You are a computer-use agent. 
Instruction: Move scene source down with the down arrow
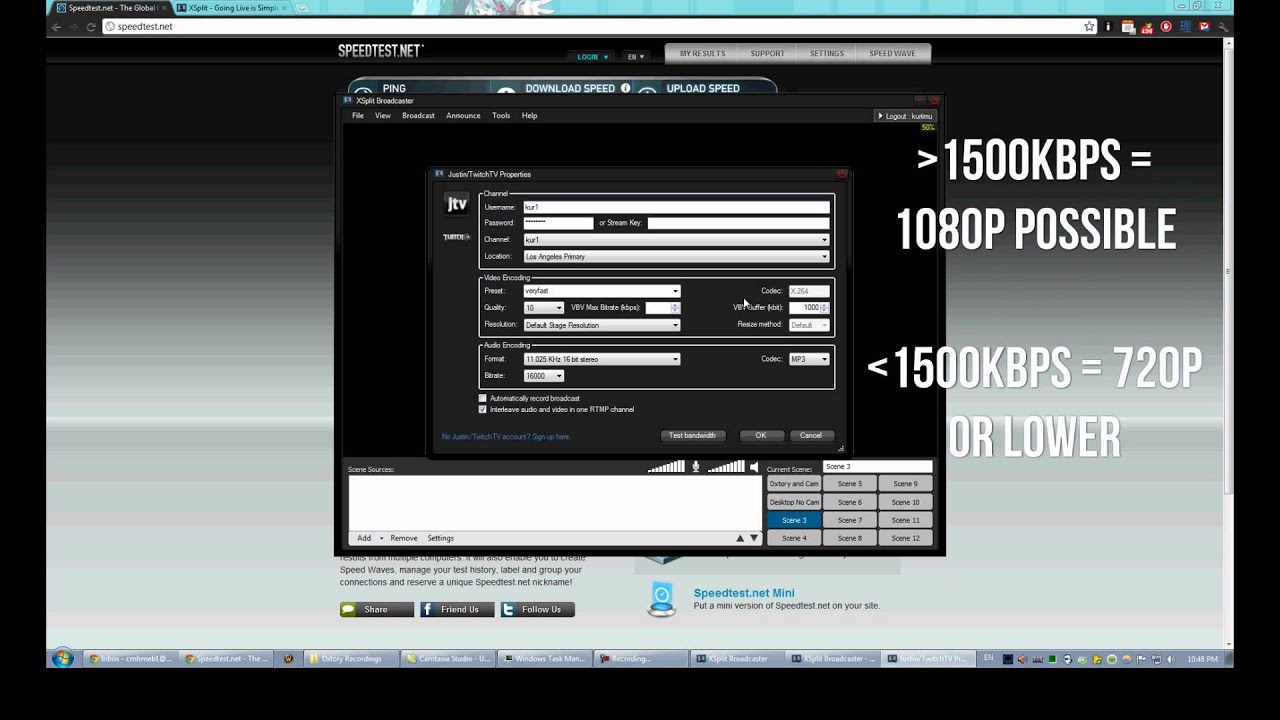pyautogui.click(x=754, y=538)
